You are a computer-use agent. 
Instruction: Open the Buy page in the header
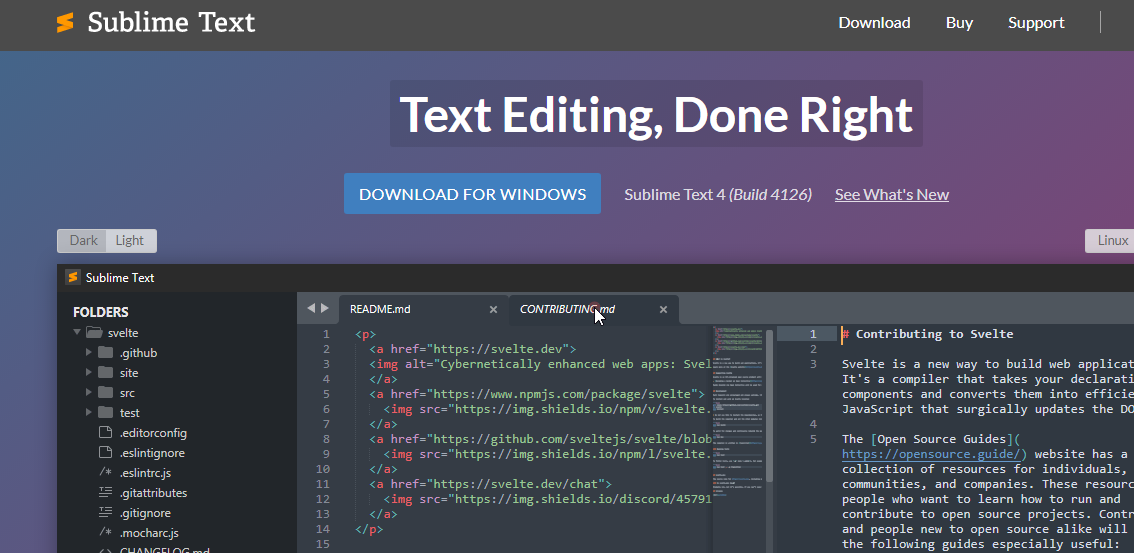[x=959, y=22]
